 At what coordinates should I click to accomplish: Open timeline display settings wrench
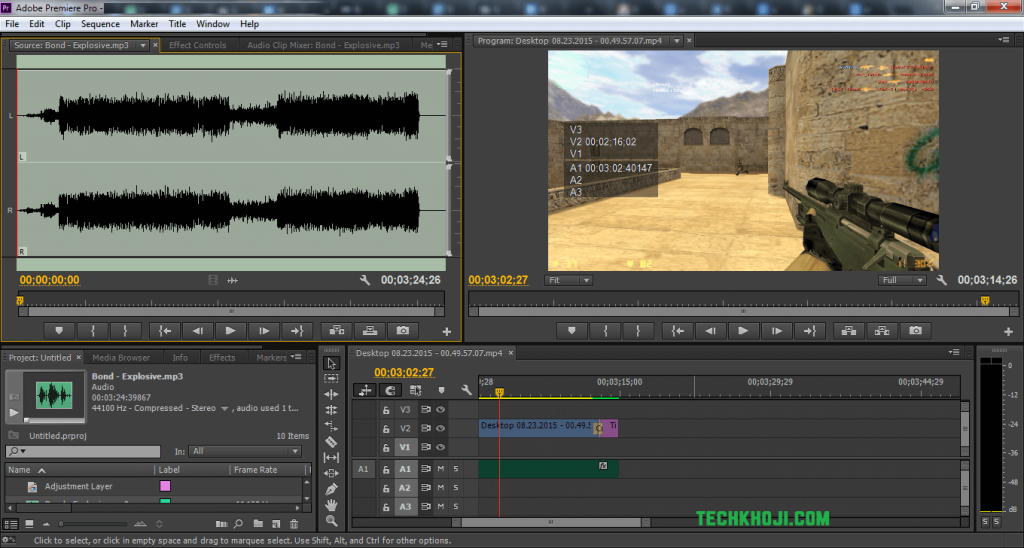coord(466,390)
